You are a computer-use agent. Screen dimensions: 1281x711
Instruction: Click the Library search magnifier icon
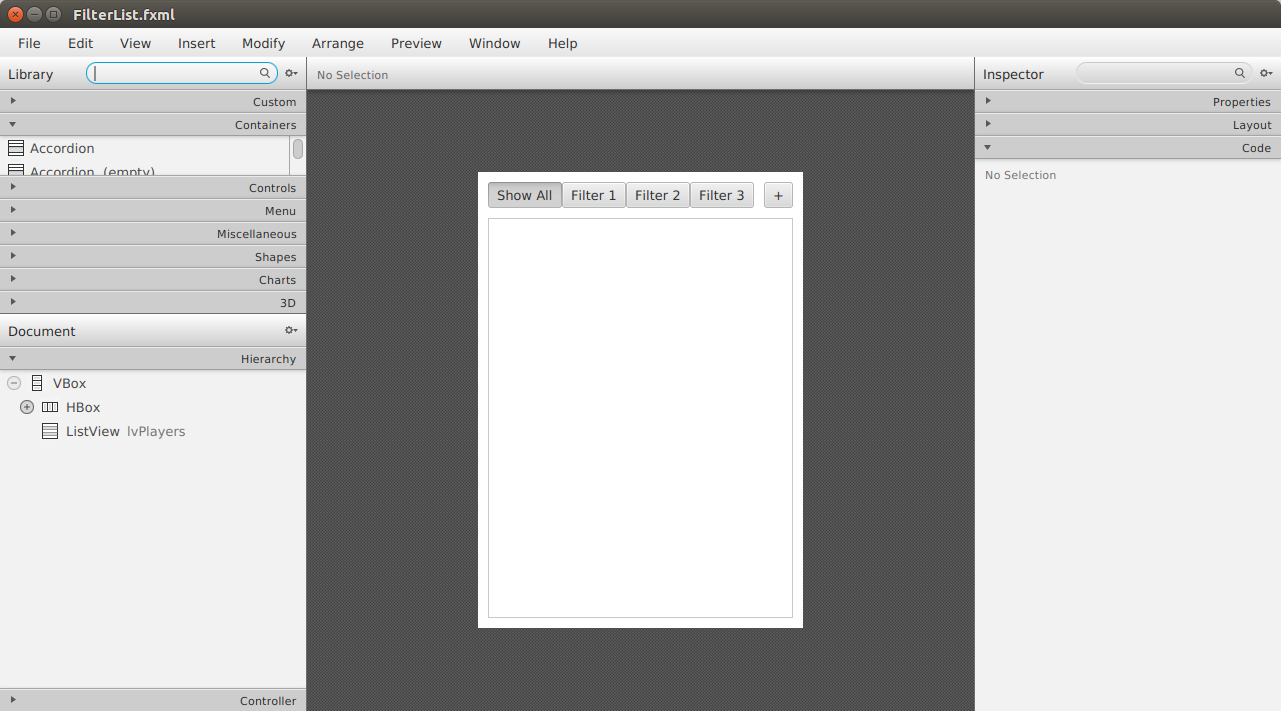[x=264, y=72]
